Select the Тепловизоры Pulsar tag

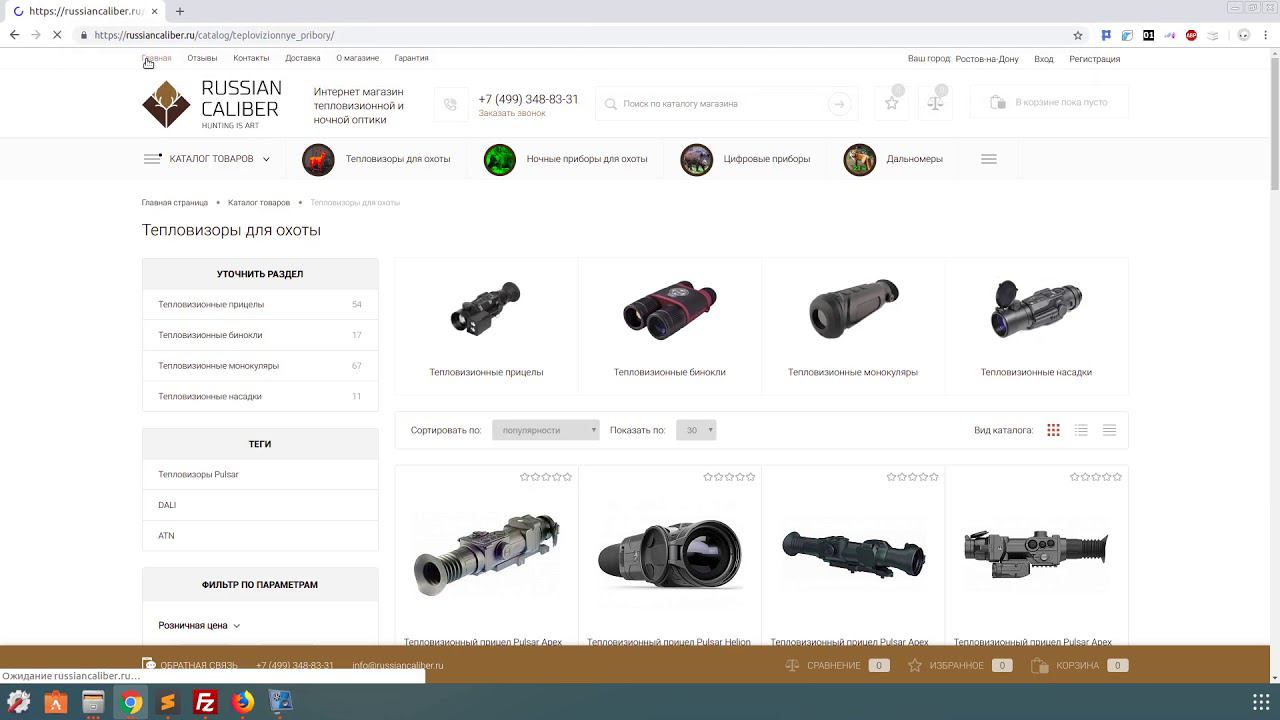(x=198, y=474)
